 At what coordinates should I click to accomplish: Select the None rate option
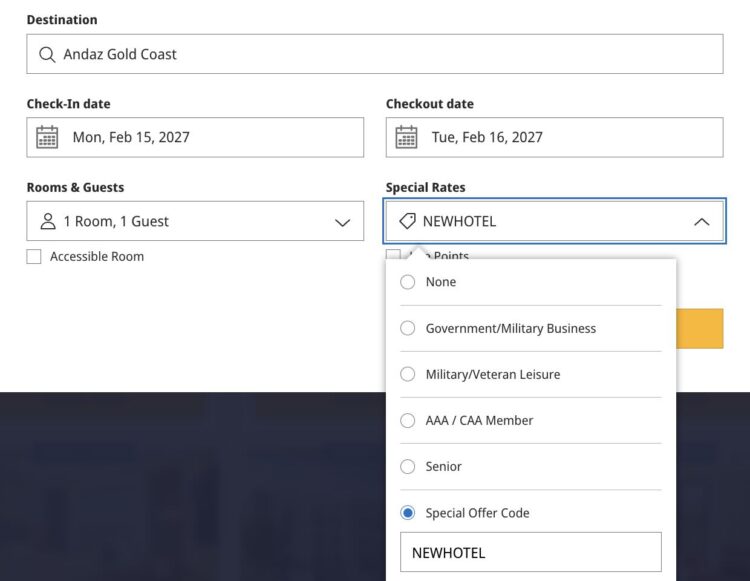click(x=408, y=282)
